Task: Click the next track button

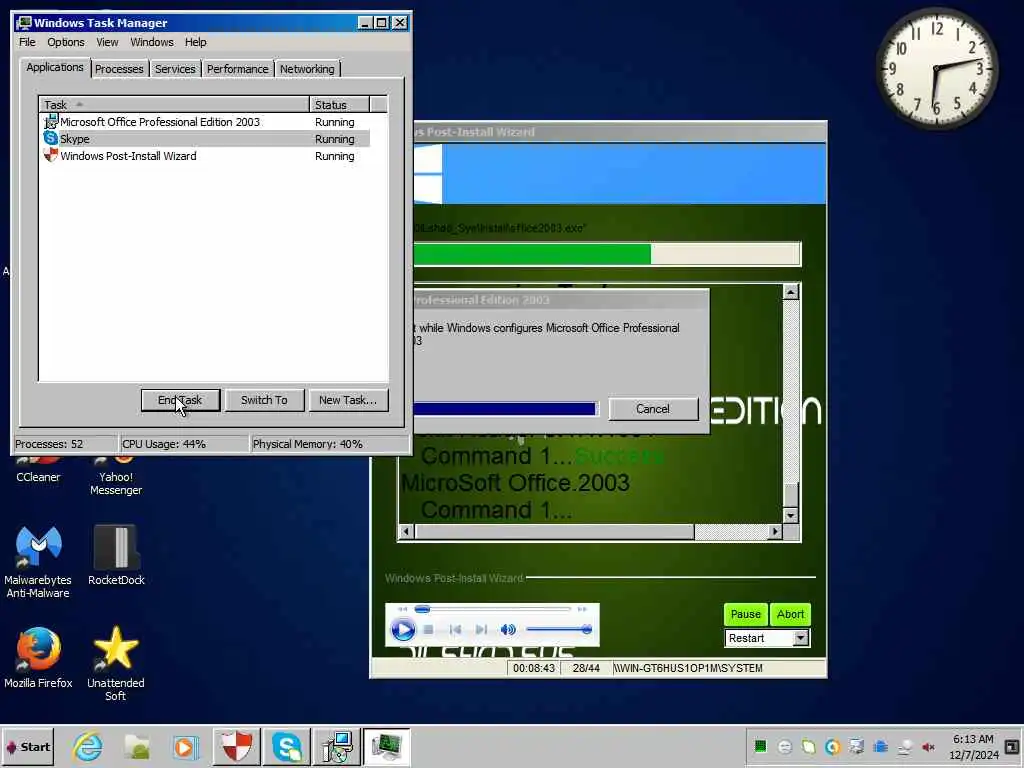Action: pyautogui.click(x=481, y=630)
